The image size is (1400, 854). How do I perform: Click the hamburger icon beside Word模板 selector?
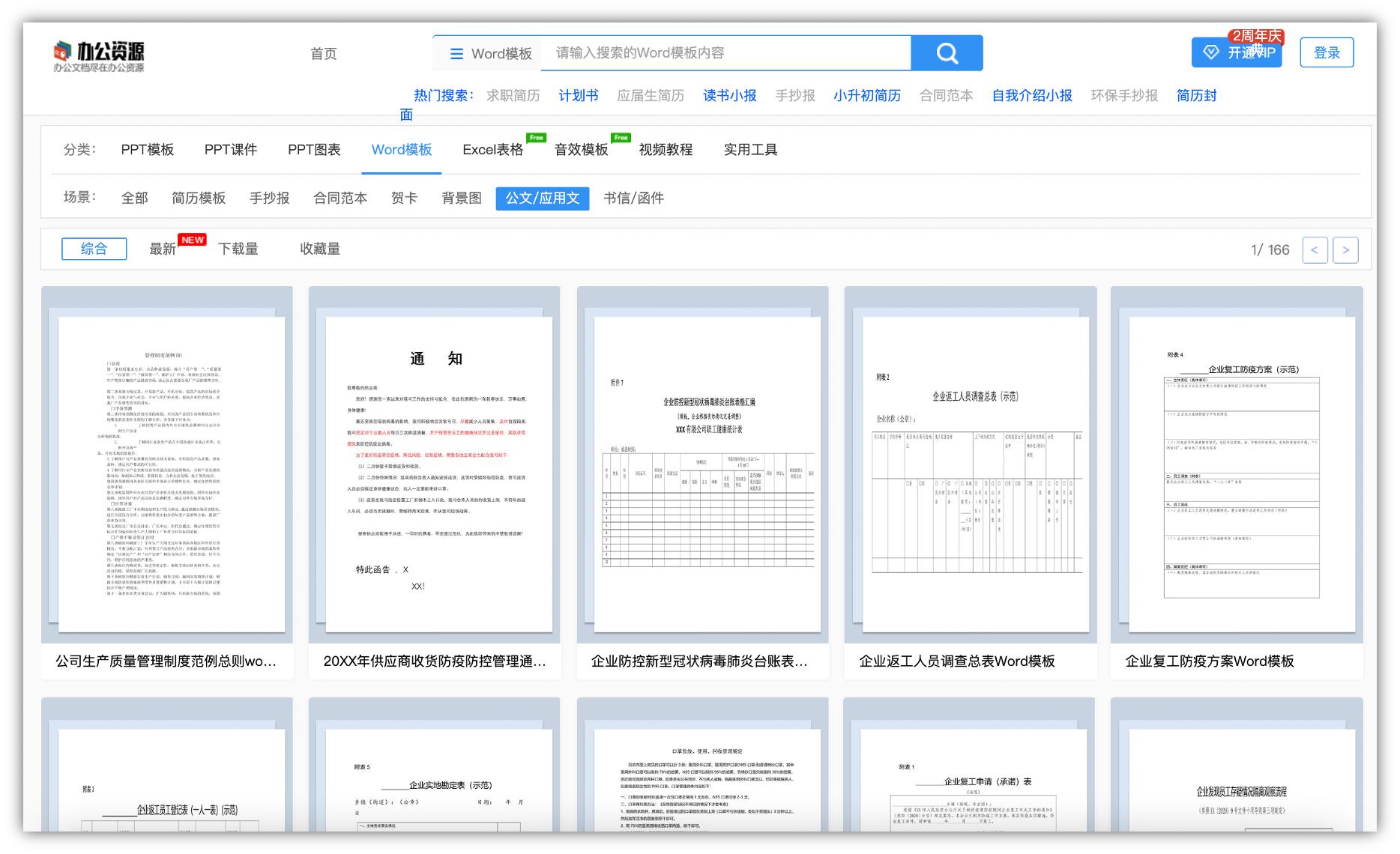point(456,53)
